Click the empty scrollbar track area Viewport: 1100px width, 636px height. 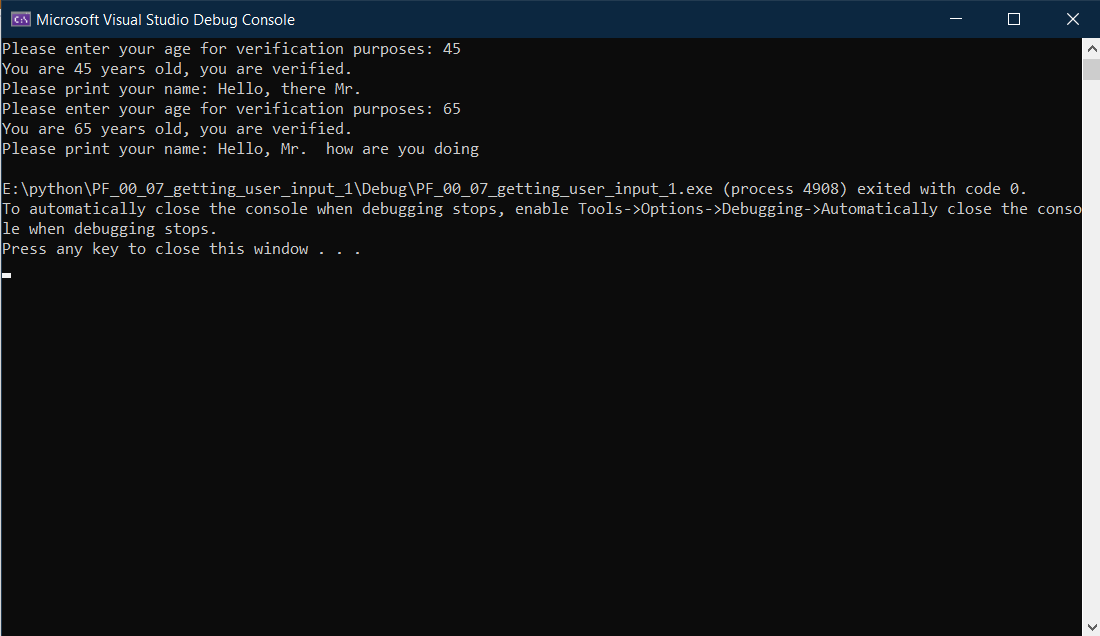click(x=1091, y=350)
